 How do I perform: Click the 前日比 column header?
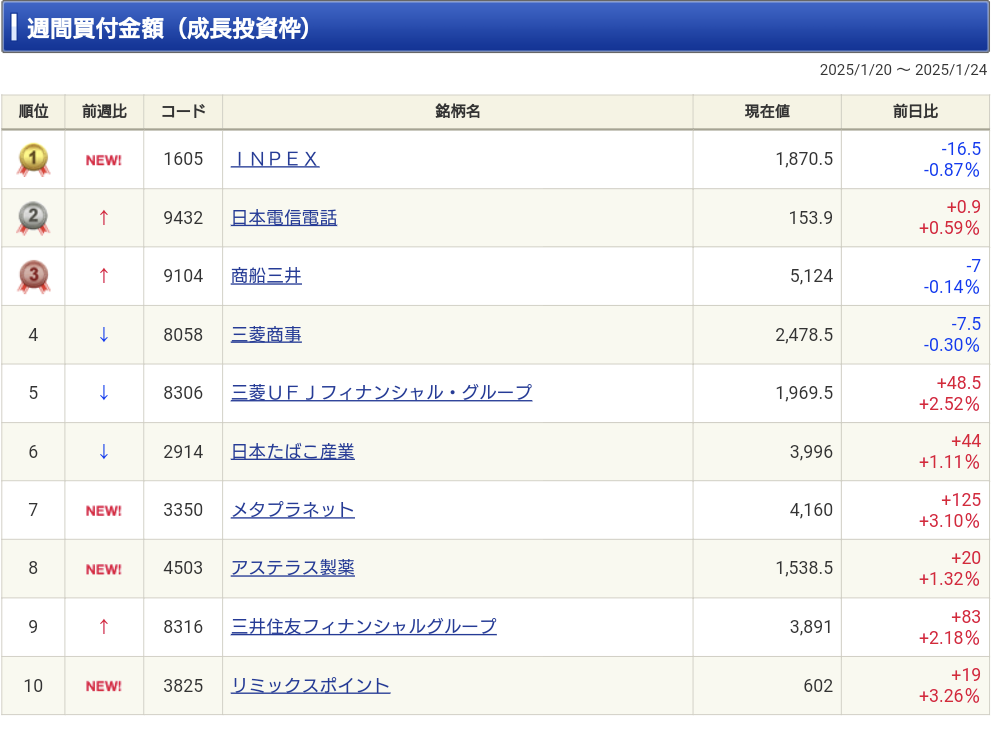click(915, 112)
